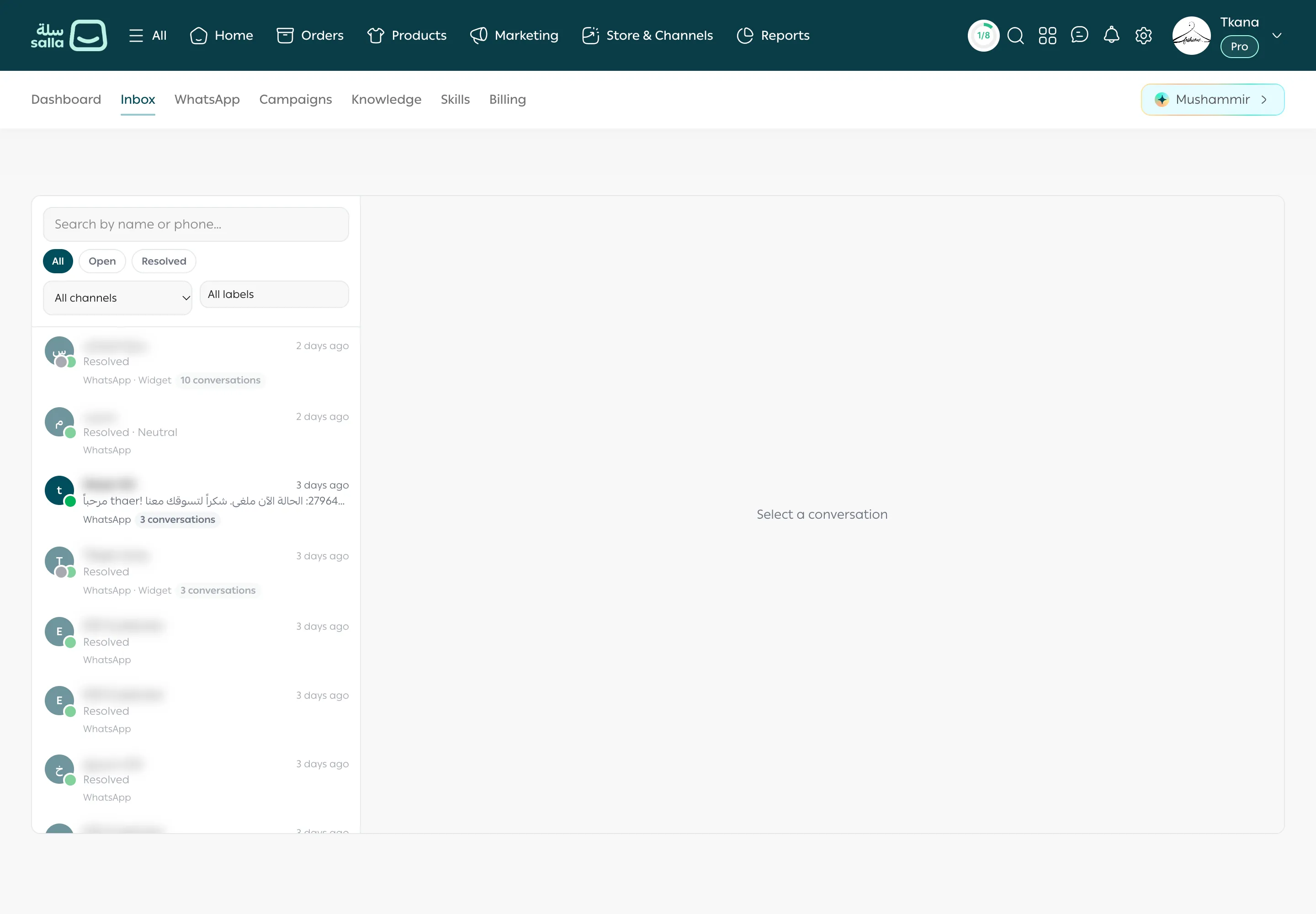Click the search magnifier icon
Screen dimensions: 1316x914
1015,36
